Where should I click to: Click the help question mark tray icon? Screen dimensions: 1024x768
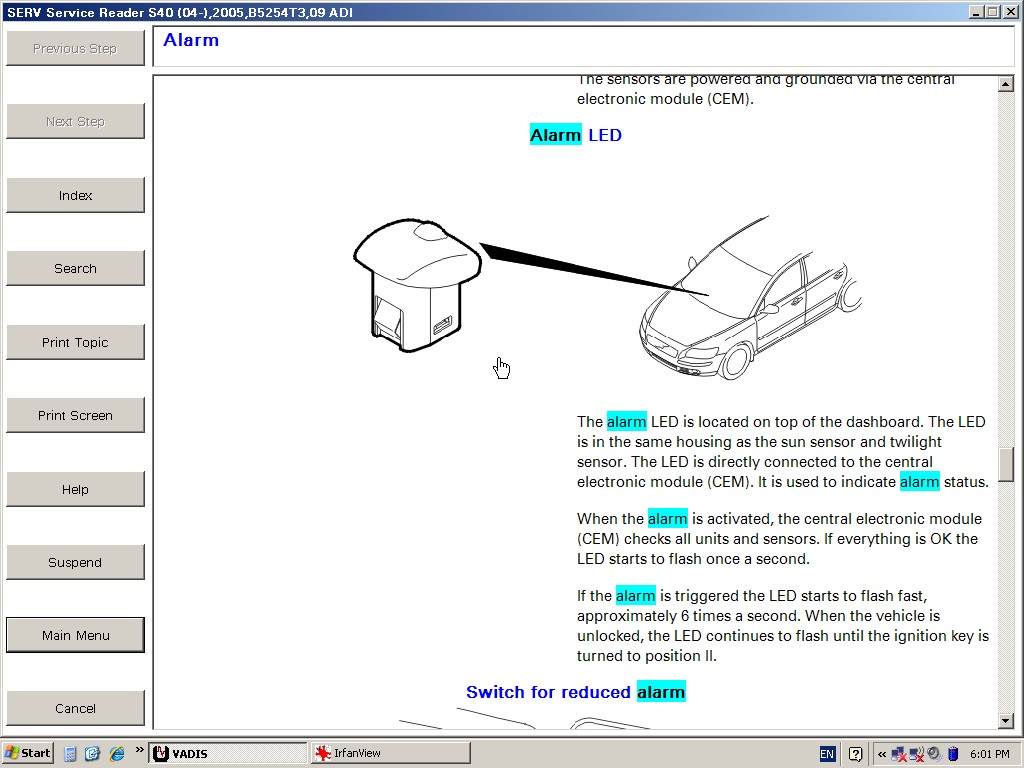tap(856, 754)
